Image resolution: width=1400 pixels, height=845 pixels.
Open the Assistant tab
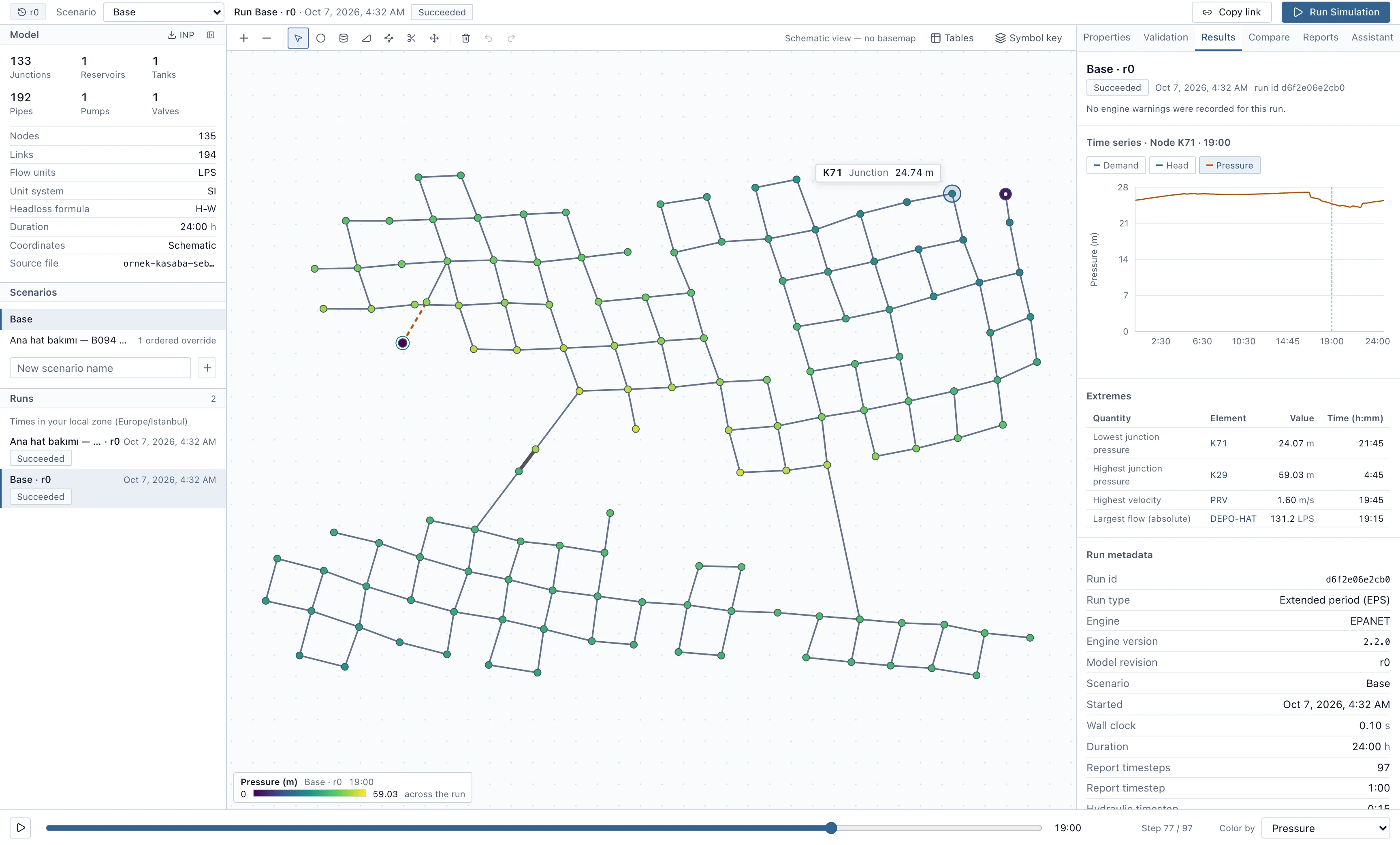coord(1372,38)
